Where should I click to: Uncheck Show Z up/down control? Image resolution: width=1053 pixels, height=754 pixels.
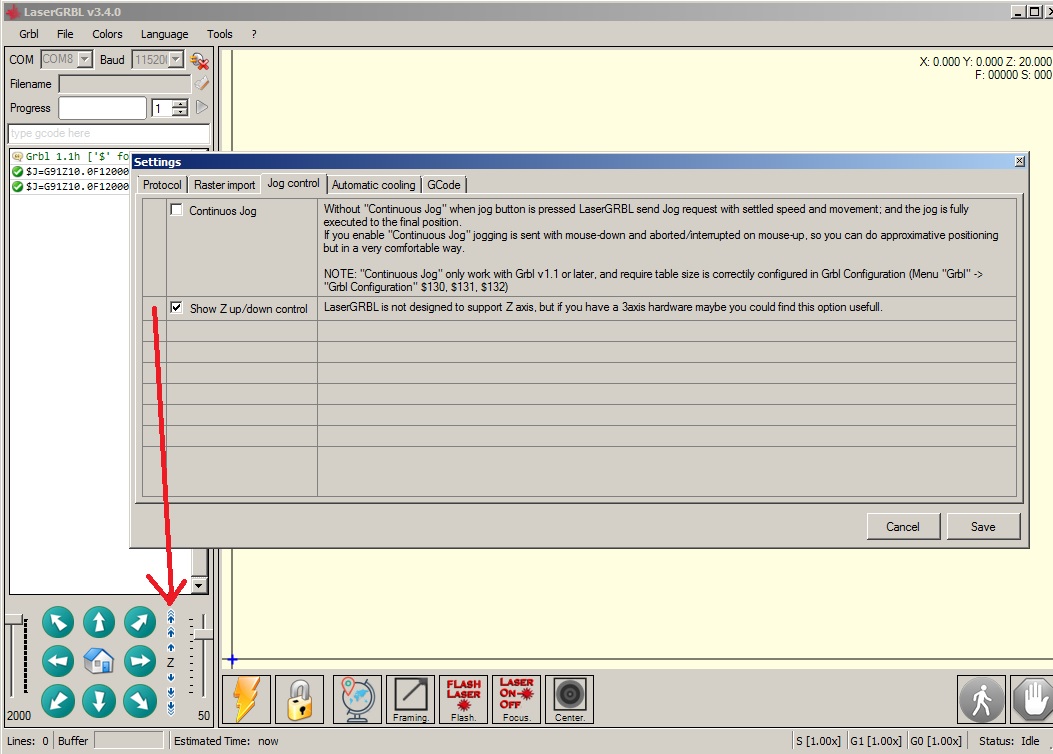coord(177,308)
